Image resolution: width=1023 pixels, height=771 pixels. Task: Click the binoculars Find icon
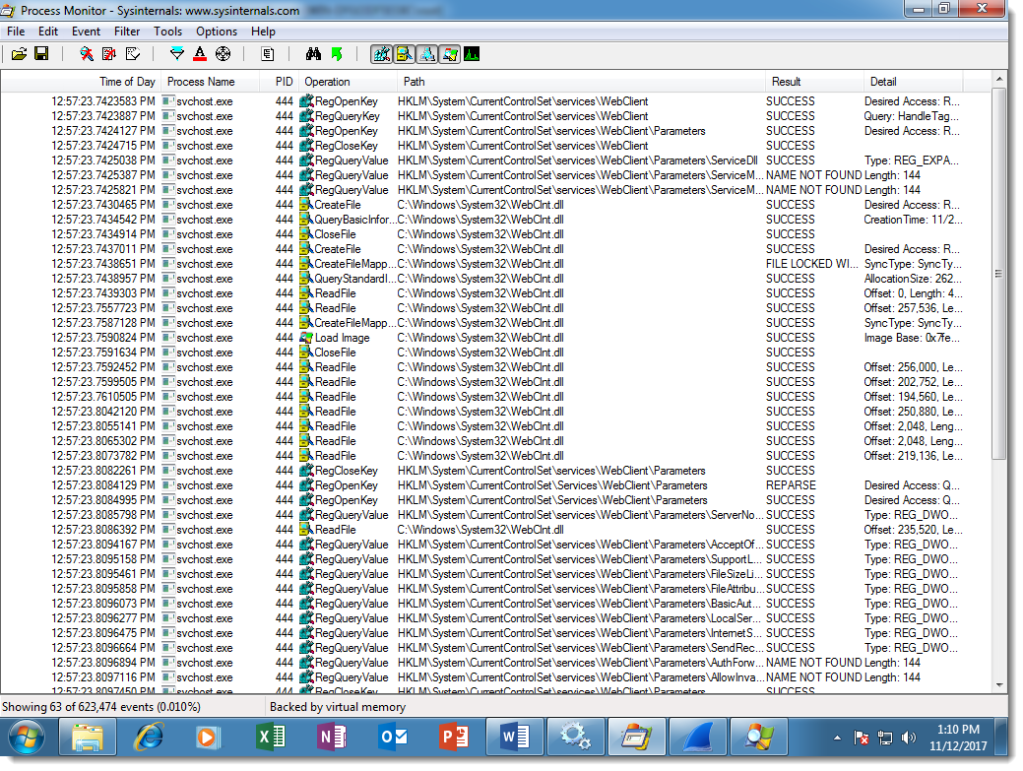pyautogui.click(x=313, y=54)
